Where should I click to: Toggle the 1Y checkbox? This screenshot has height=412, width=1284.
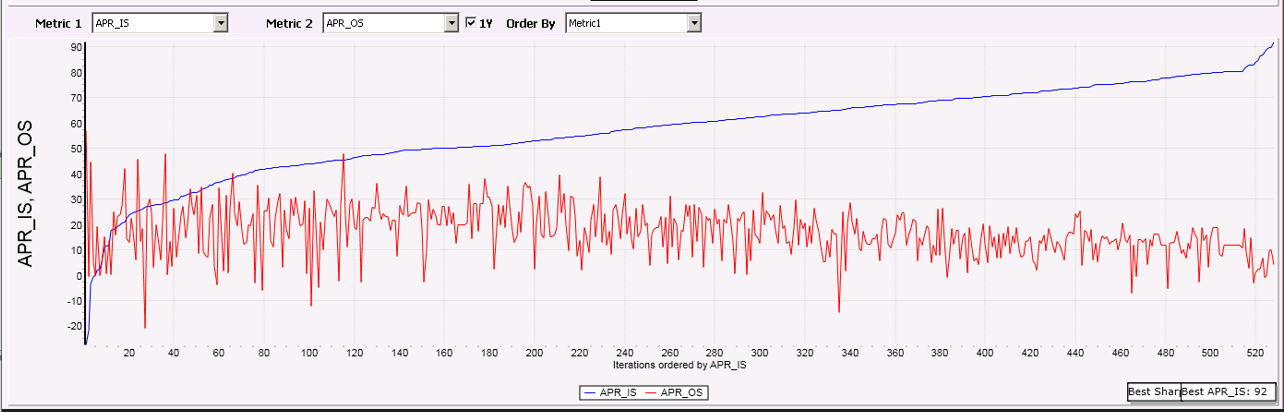(471, 23)
